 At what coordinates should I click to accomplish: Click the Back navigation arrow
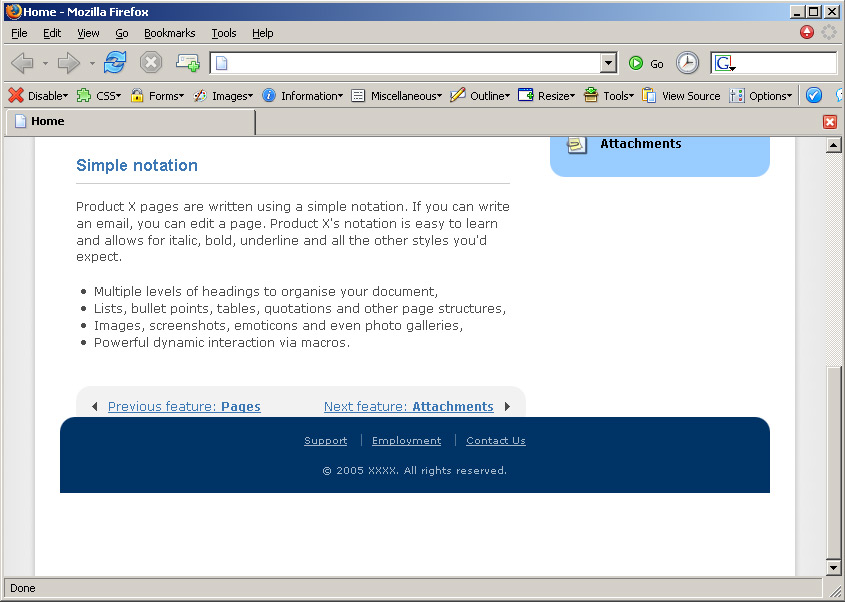point(22,63)
